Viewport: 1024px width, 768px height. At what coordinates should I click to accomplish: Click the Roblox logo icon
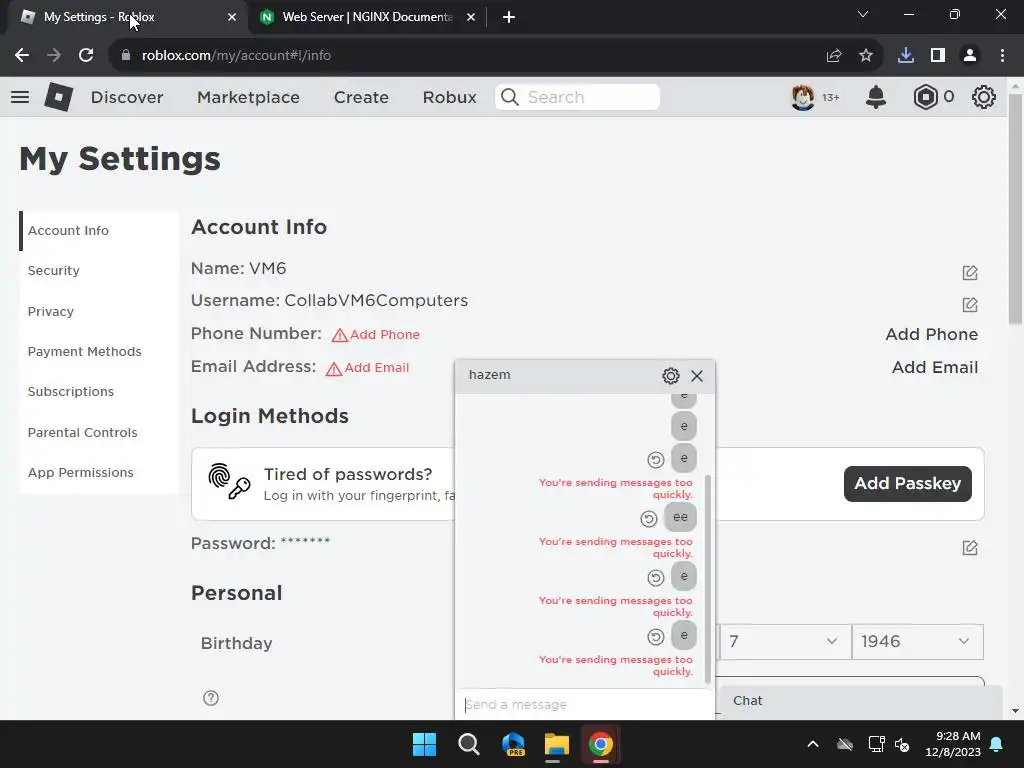[58, 97]
